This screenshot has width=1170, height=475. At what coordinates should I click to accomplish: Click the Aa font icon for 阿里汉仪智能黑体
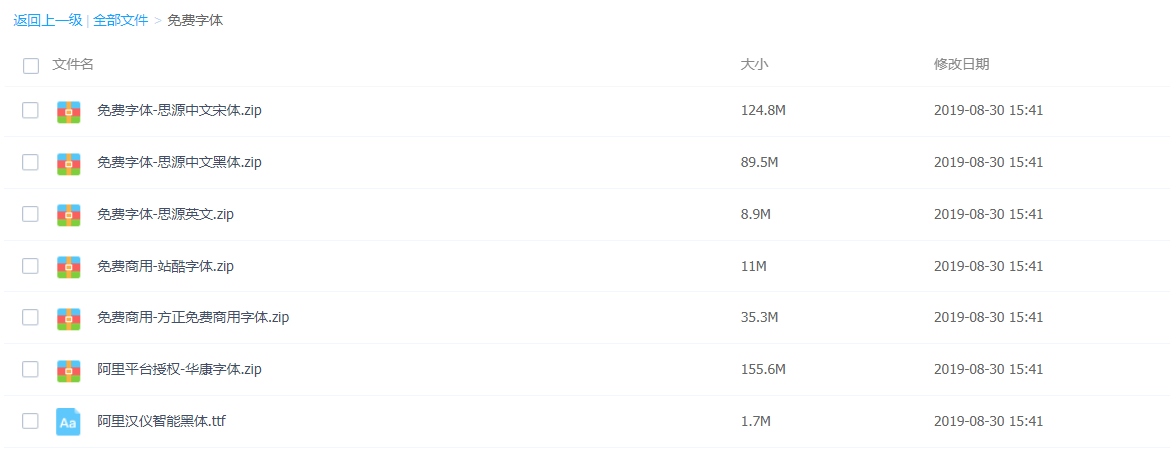[68, 422]
